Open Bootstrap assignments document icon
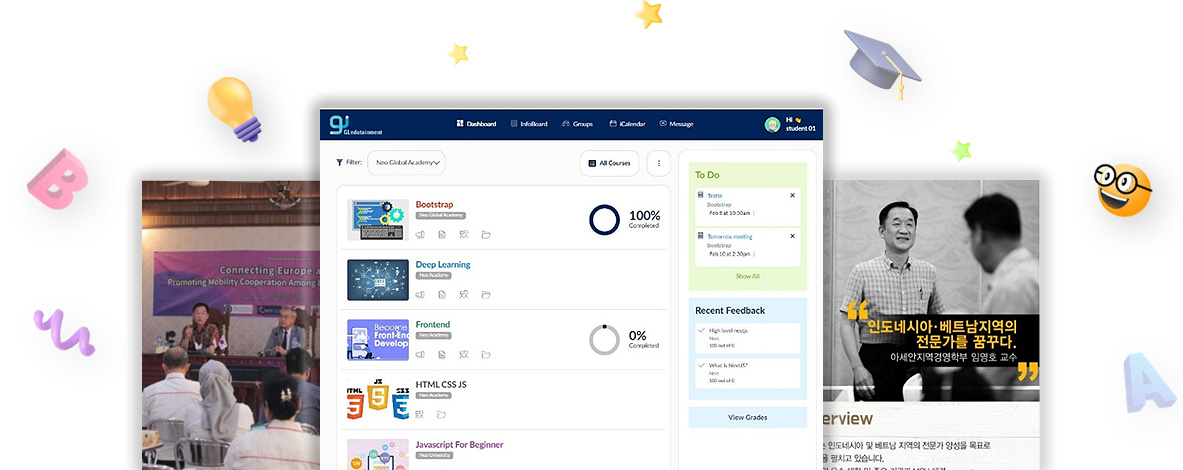This screenshot has height=470, width=1183. point(442,235)
